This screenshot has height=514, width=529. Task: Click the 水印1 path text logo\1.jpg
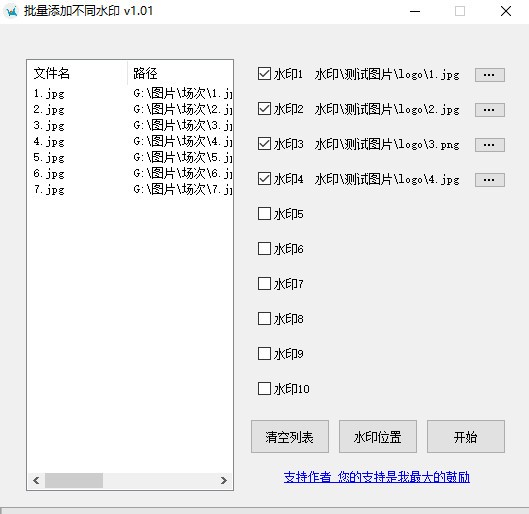click(x=387, y=75)
